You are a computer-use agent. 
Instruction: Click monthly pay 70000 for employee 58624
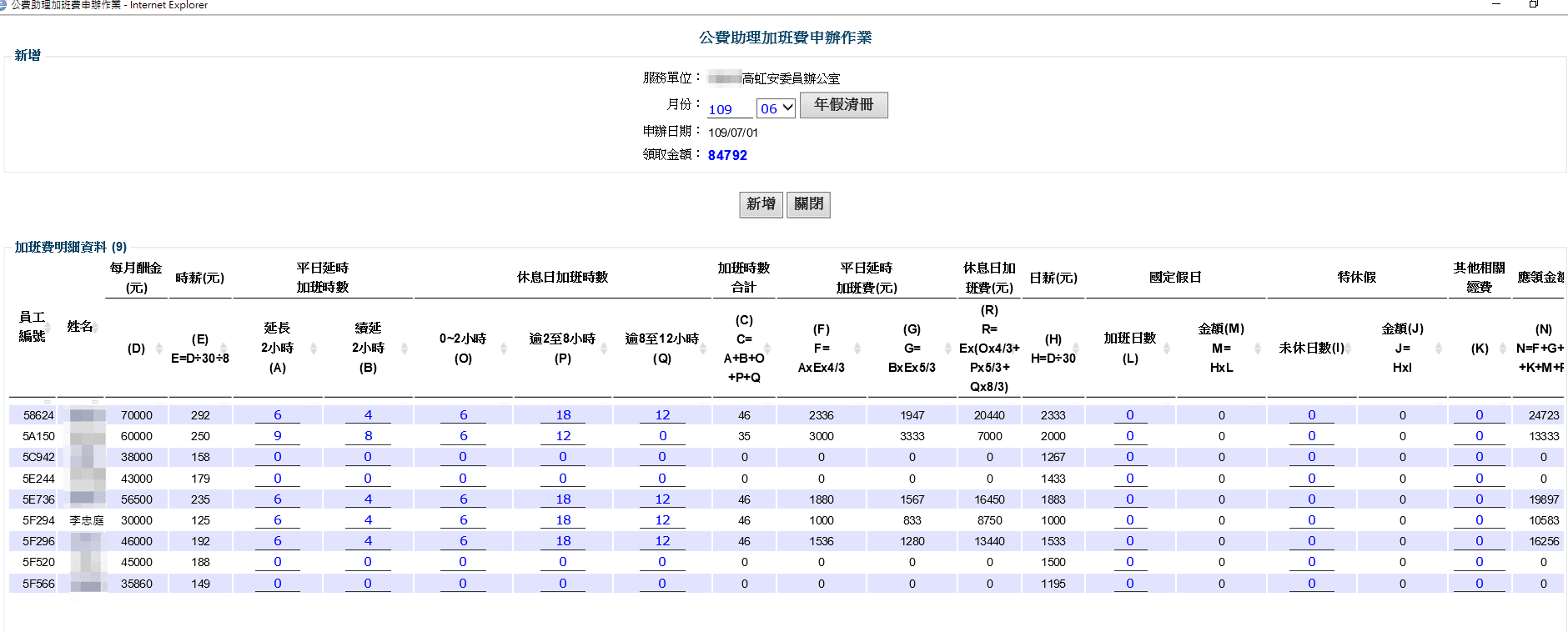point(137,415)
